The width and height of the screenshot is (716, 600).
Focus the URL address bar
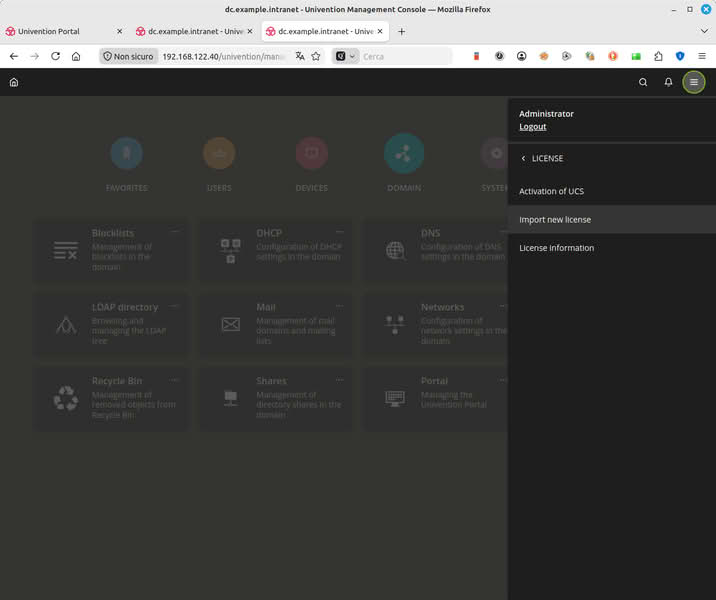click(224, 57)
